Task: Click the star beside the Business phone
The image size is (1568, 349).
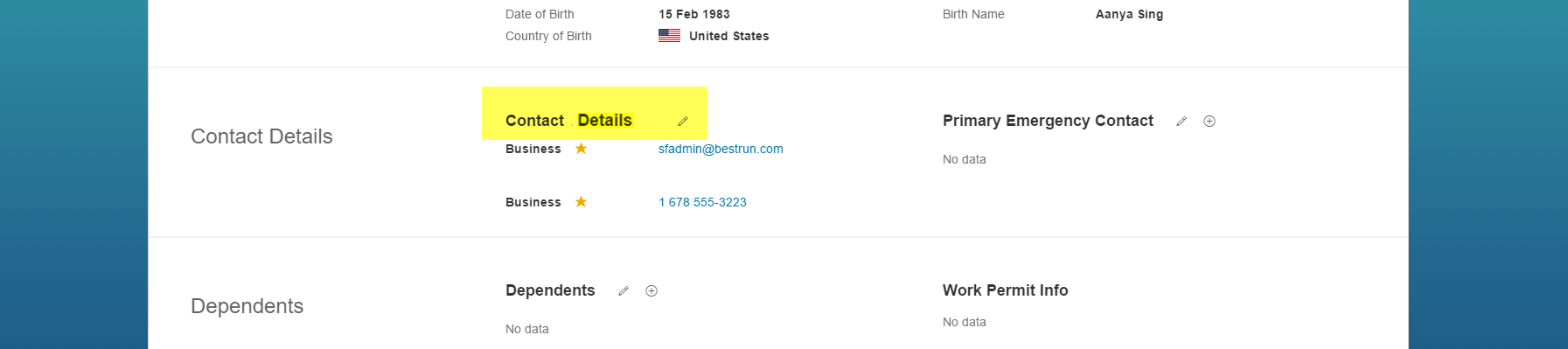Action: 581,202
